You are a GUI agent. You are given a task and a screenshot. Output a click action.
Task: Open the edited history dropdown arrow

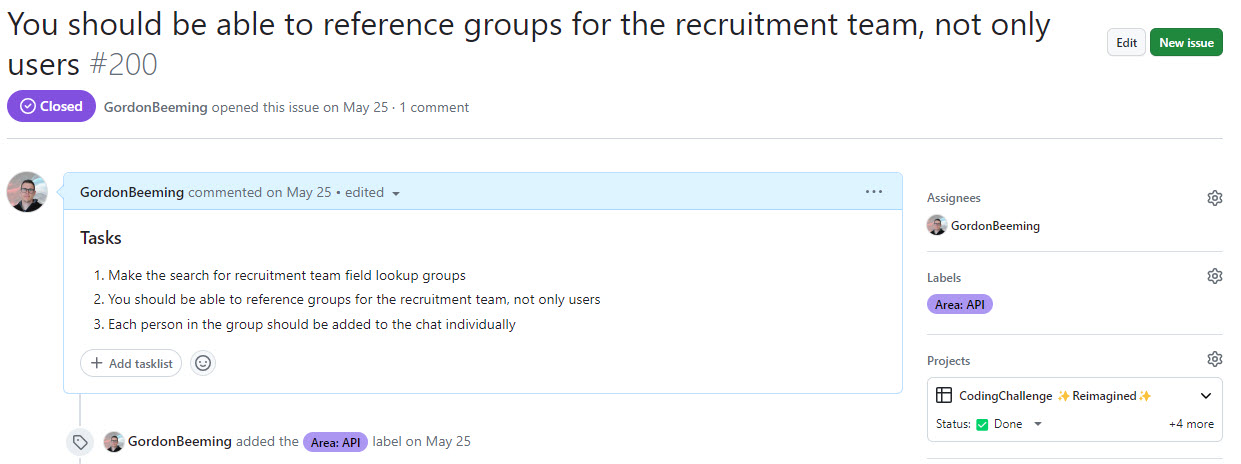pos(396,193)
